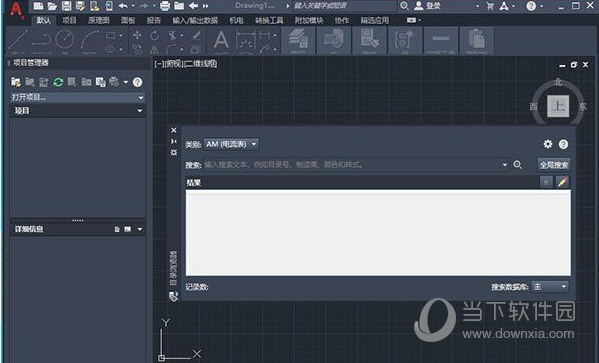Toggle the ribbon minimize state button
This screenshot has height=363, width=599.
point(411,20)
